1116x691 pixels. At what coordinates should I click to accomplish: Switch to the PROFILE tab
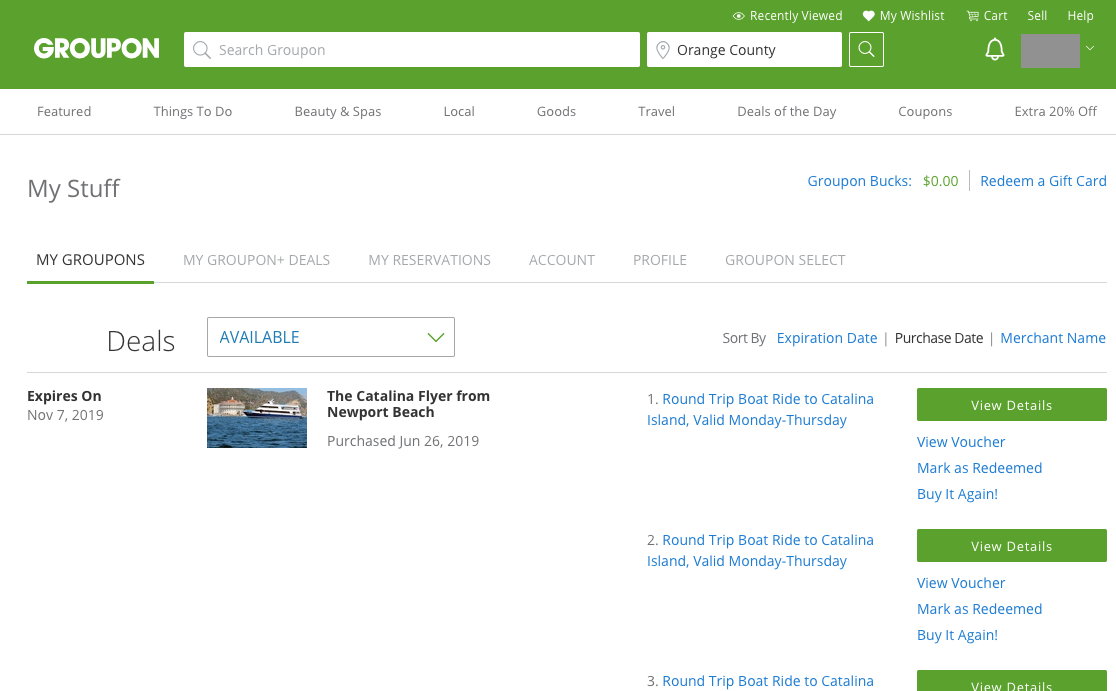(x=660, y=260)
